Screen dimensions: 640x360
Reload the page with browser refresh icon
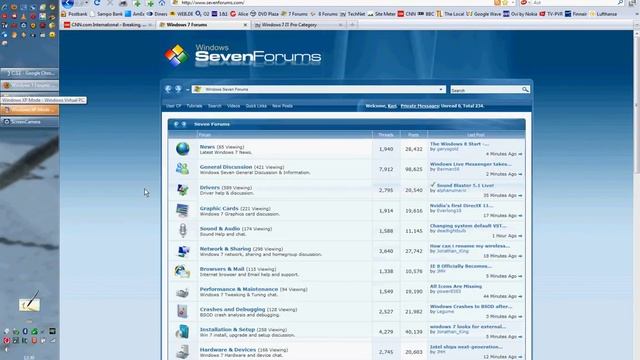tap(97, 3)
